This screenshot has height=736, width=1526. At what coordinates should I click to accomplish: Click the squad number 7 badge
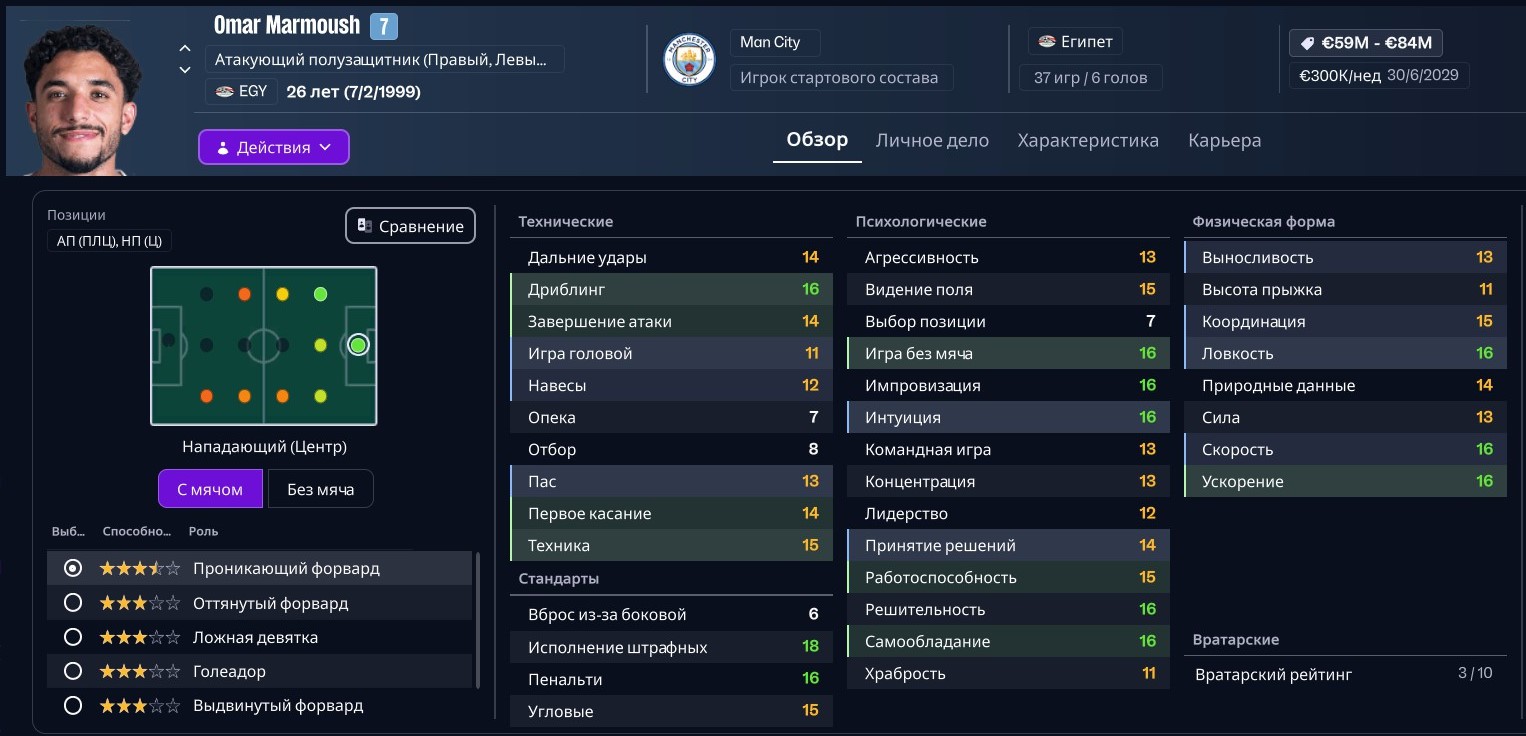383,26
